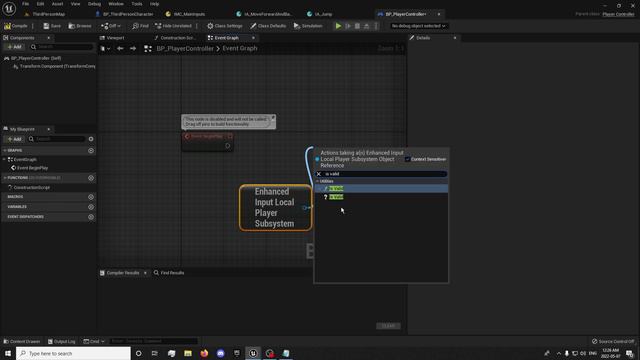This screenshot has width=640, height=360.
Task: Open Find Results tab
Action: pos(169,273)
